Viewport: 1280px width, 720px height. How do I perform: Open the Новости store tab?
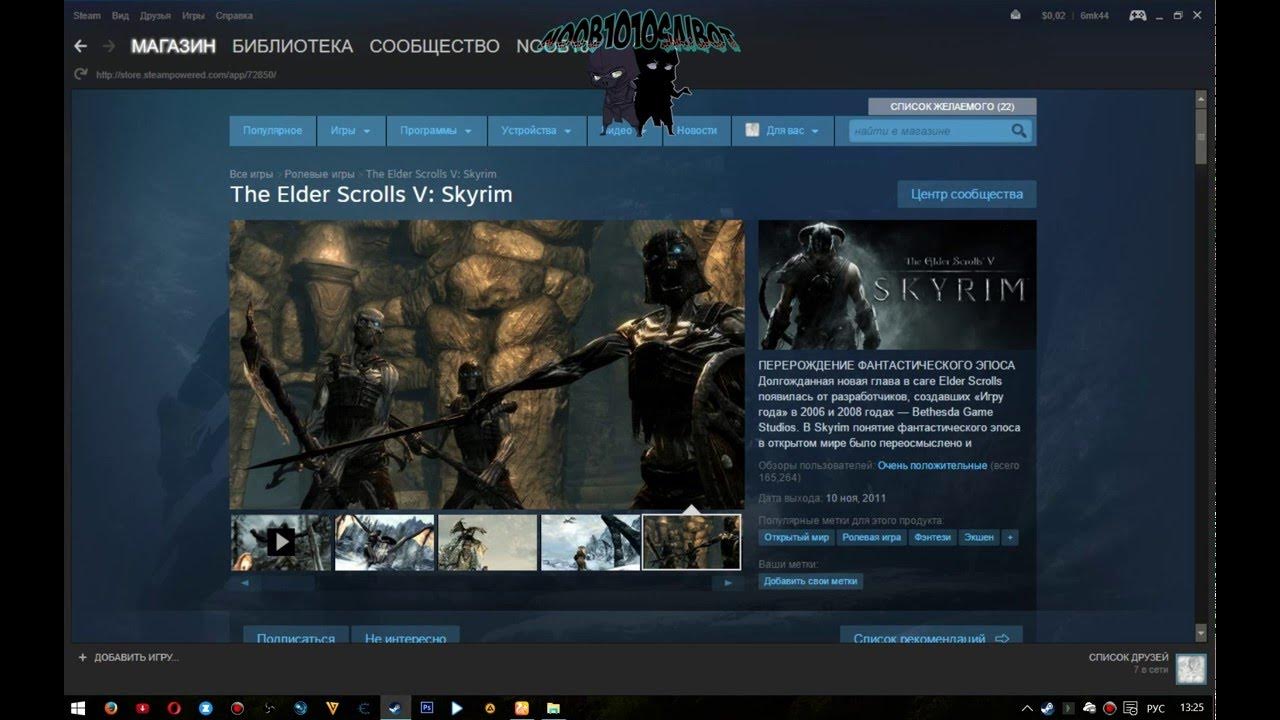click(x=696, y=131)
